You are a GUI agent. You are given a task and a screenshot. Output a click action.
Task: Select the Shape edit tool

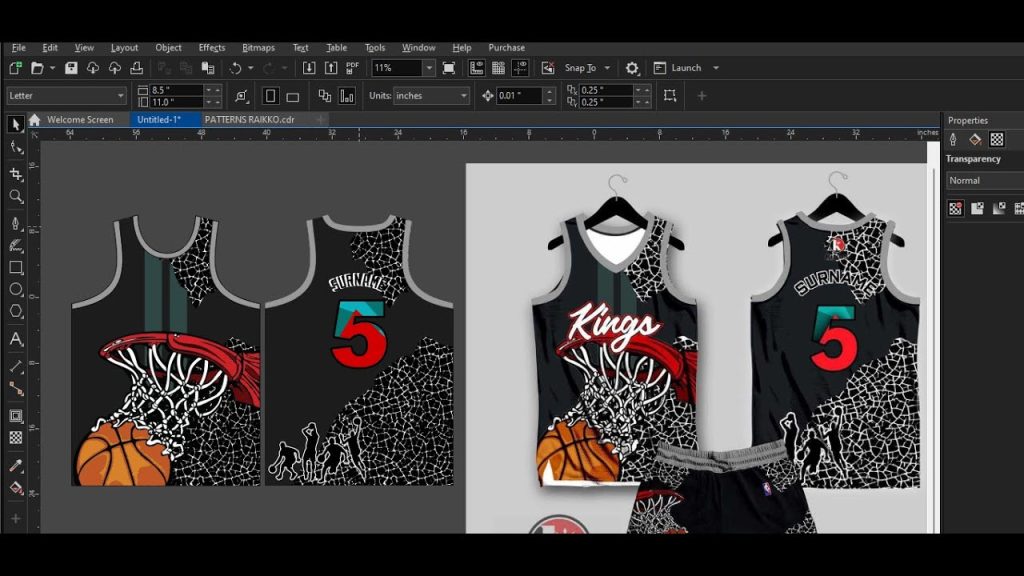[16, 148]
